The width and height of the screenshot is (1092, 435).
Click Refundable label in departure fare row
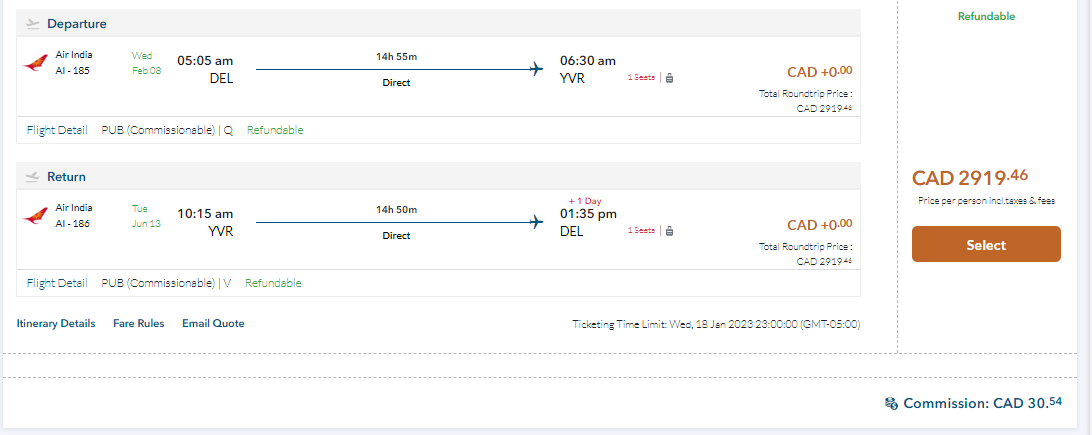pos(275,130)
